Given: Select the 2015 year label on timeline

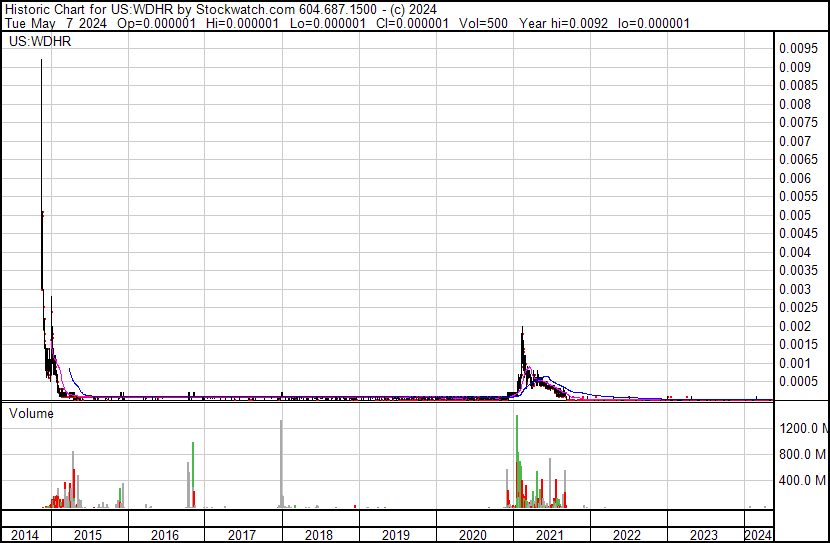Looking at the screenshot, I should click(x=88, y=535).
